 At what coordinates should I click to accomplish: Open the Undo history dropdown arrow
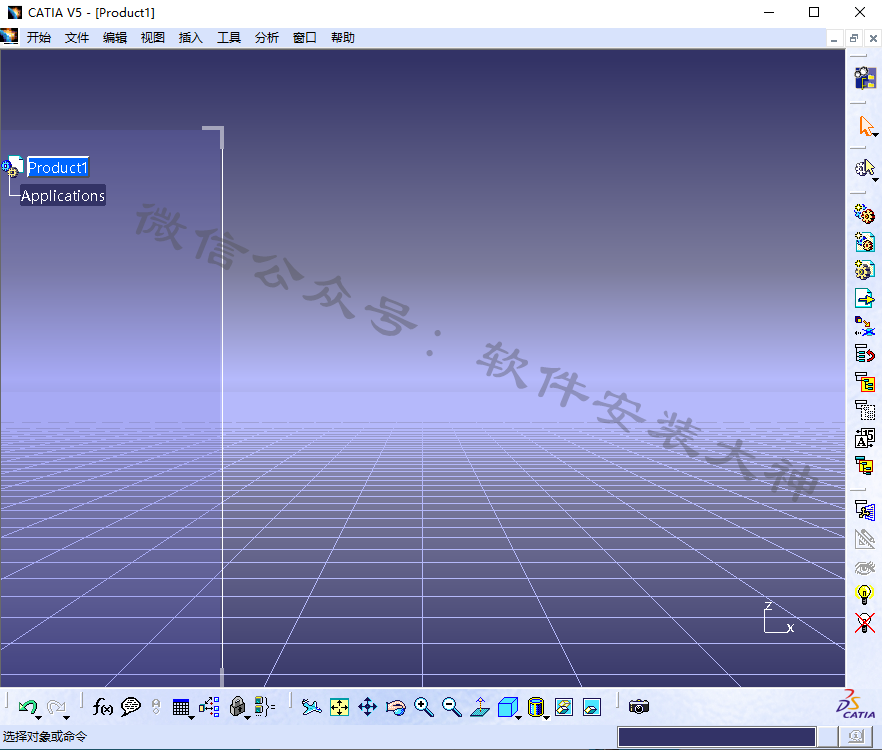(38, 718)
